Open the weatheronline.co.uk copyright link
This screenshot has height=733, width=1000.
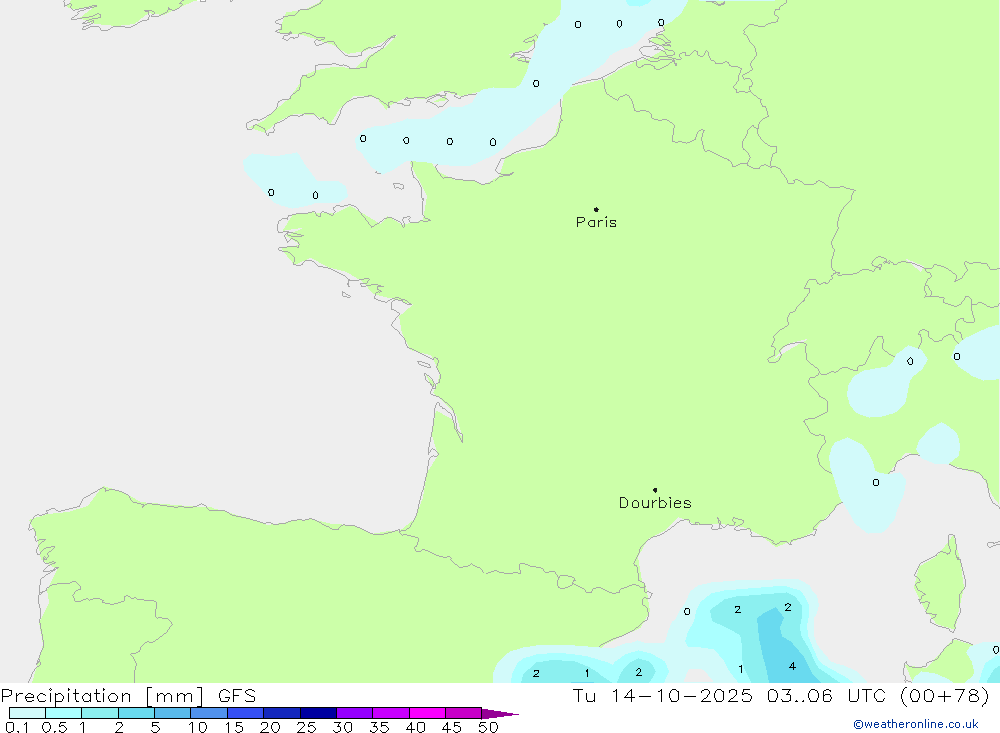click(x=916, y=724)
